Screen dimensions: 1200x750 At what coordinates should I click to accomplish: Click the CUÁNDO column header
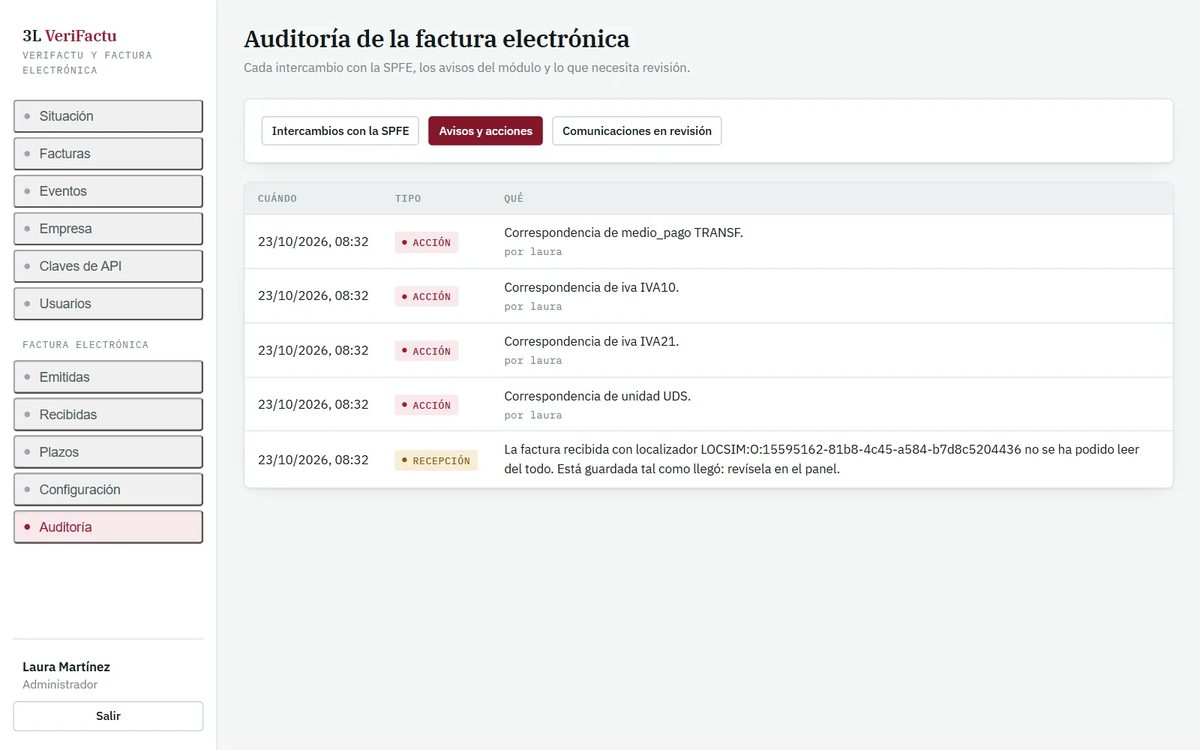pyautogui.click(x=277, y=199)
